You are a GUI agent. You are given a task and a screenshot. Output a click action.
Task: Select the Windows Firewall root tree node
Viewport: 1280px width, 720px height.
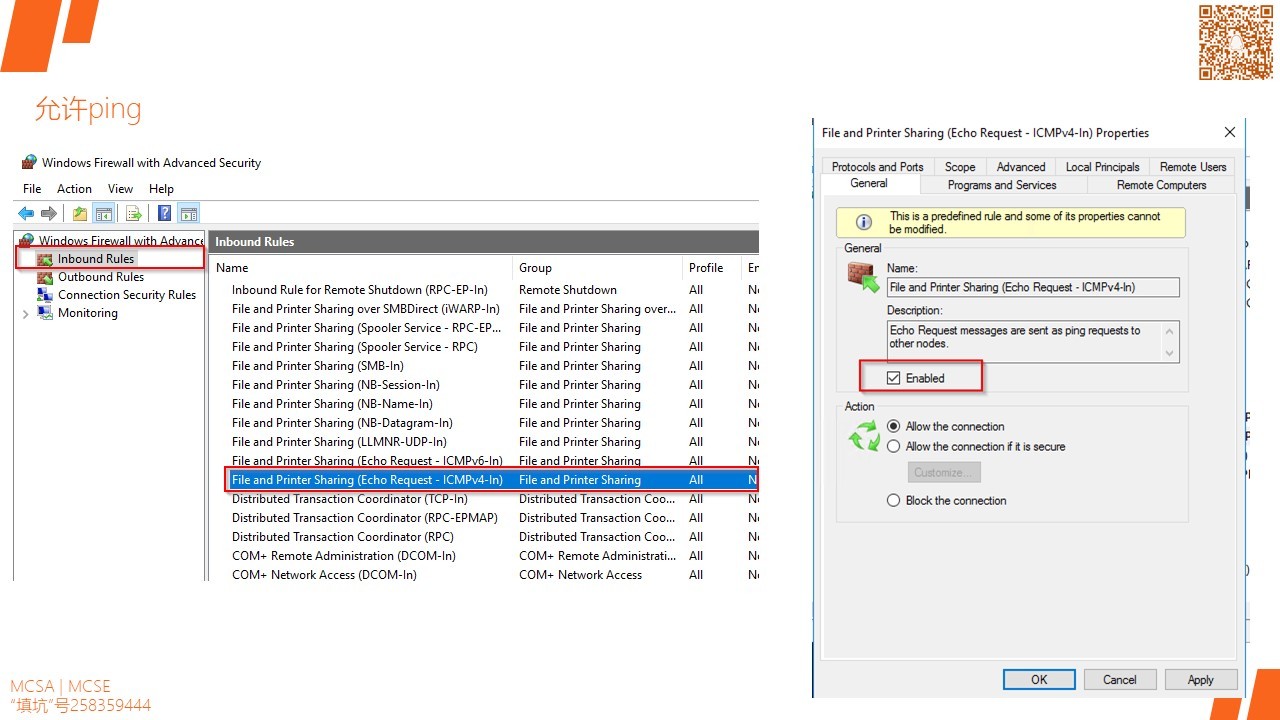pyautogui.click(x=121, y=241)
